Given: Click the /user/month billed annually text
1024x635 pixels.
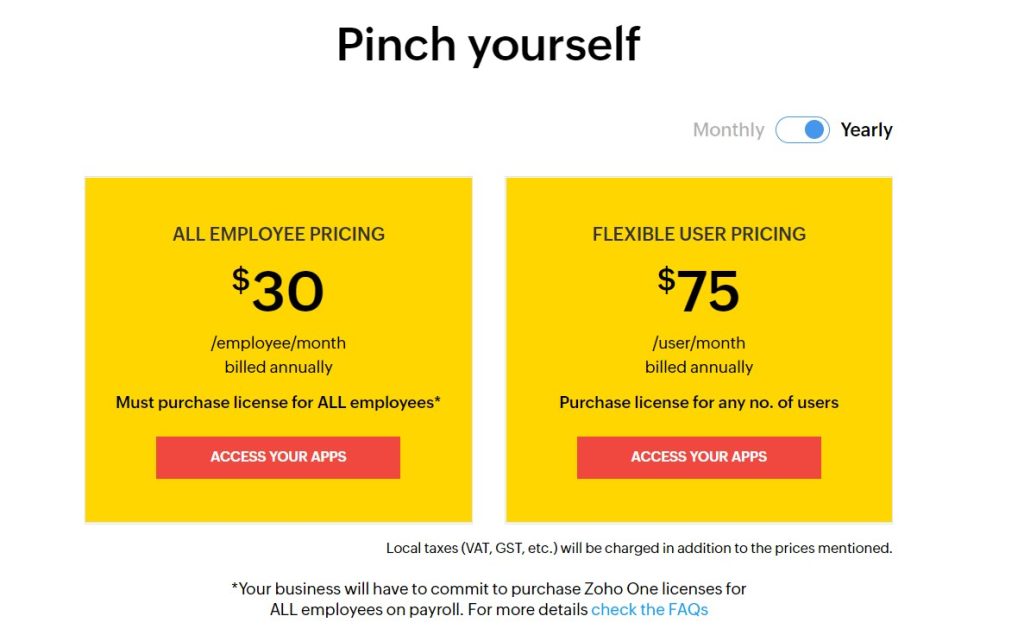Looking at the screenshot, I should (x=699, y=355).
